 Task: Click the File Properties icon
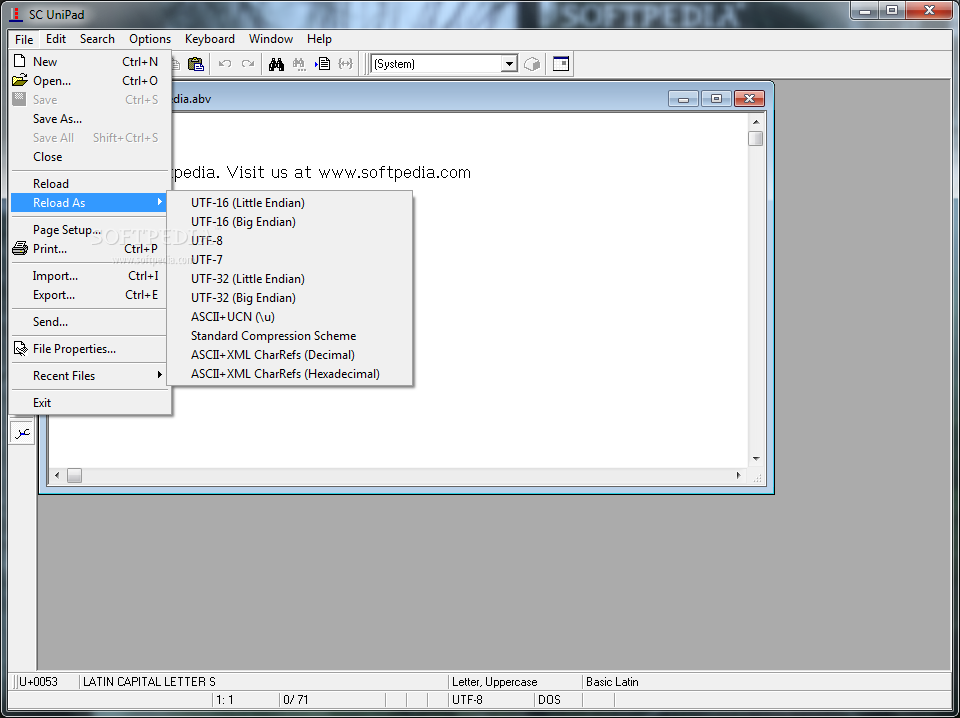(21, 348)
